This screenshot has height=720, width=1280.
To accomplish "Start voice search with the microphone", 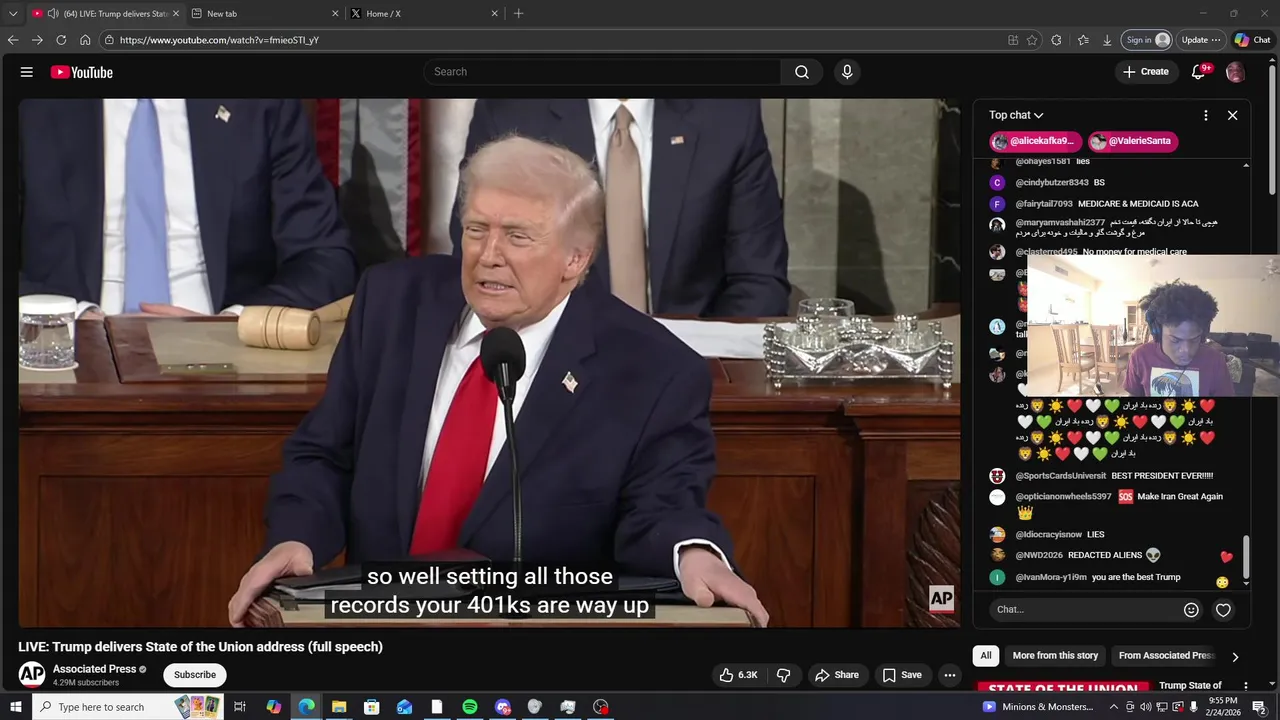I will [x=847, y=72].
